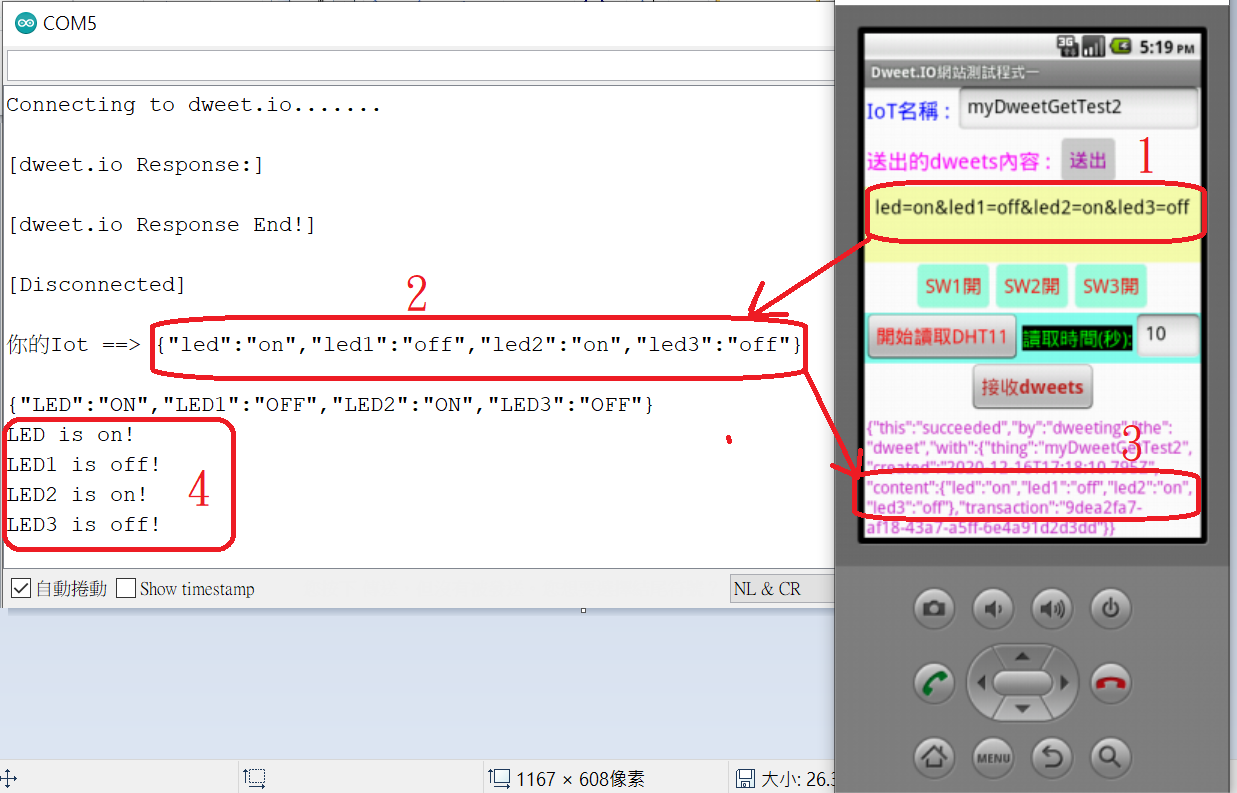Click the D-pad up arrow
The height and width of the screenshot is (793, 1237).
(x=1021, y=657)
